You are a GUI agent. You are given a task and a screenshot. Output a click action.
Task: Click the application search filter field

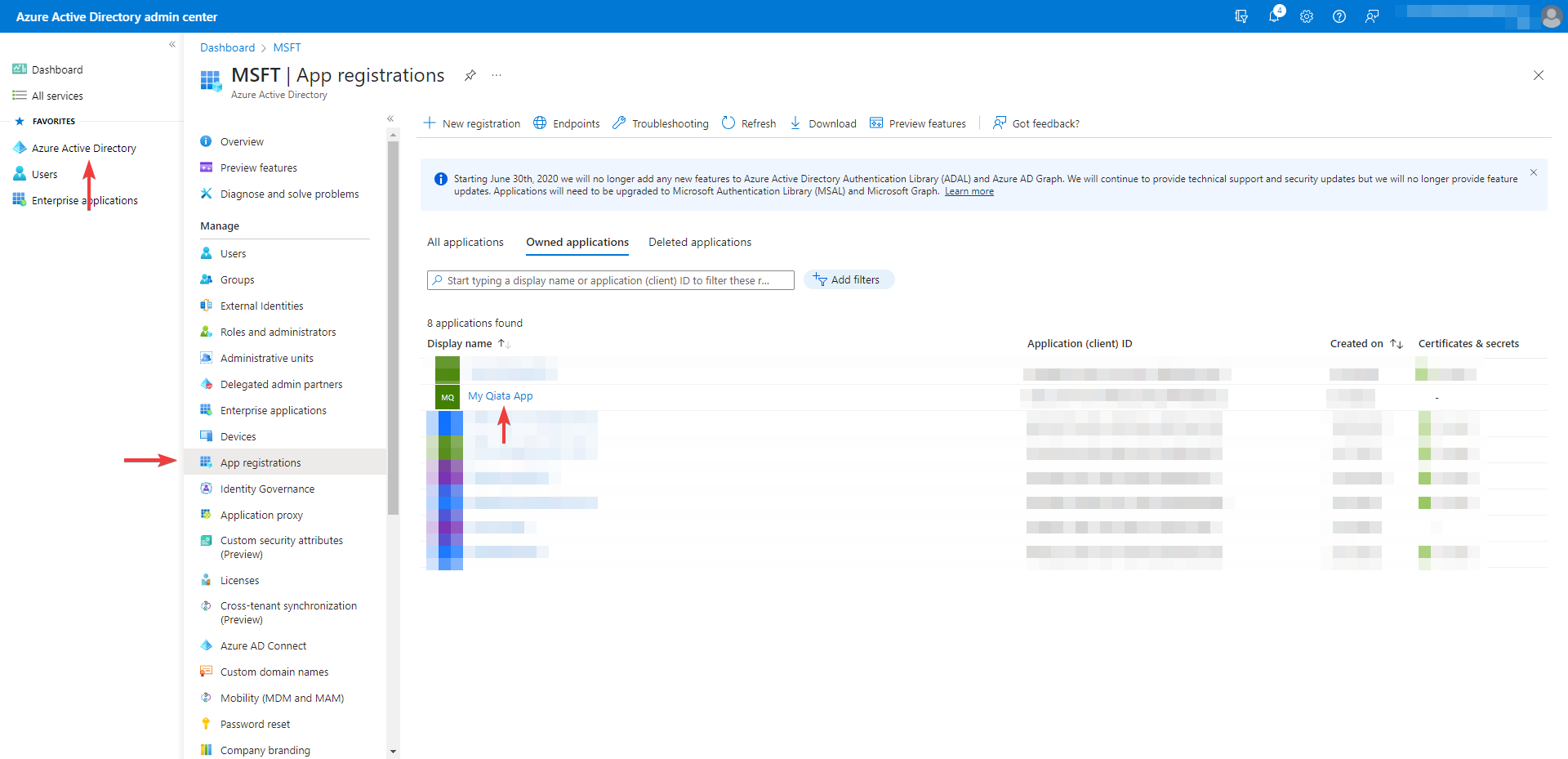tap(611, 280)
